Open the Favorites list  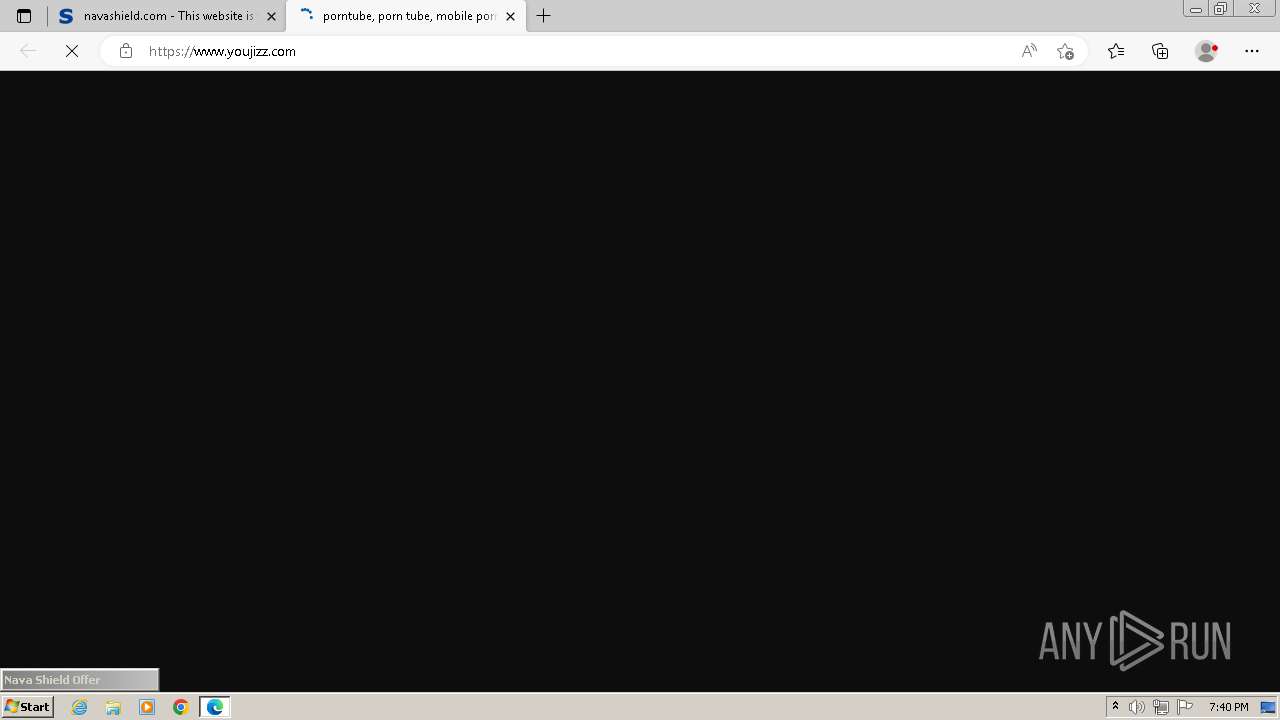1116,51
